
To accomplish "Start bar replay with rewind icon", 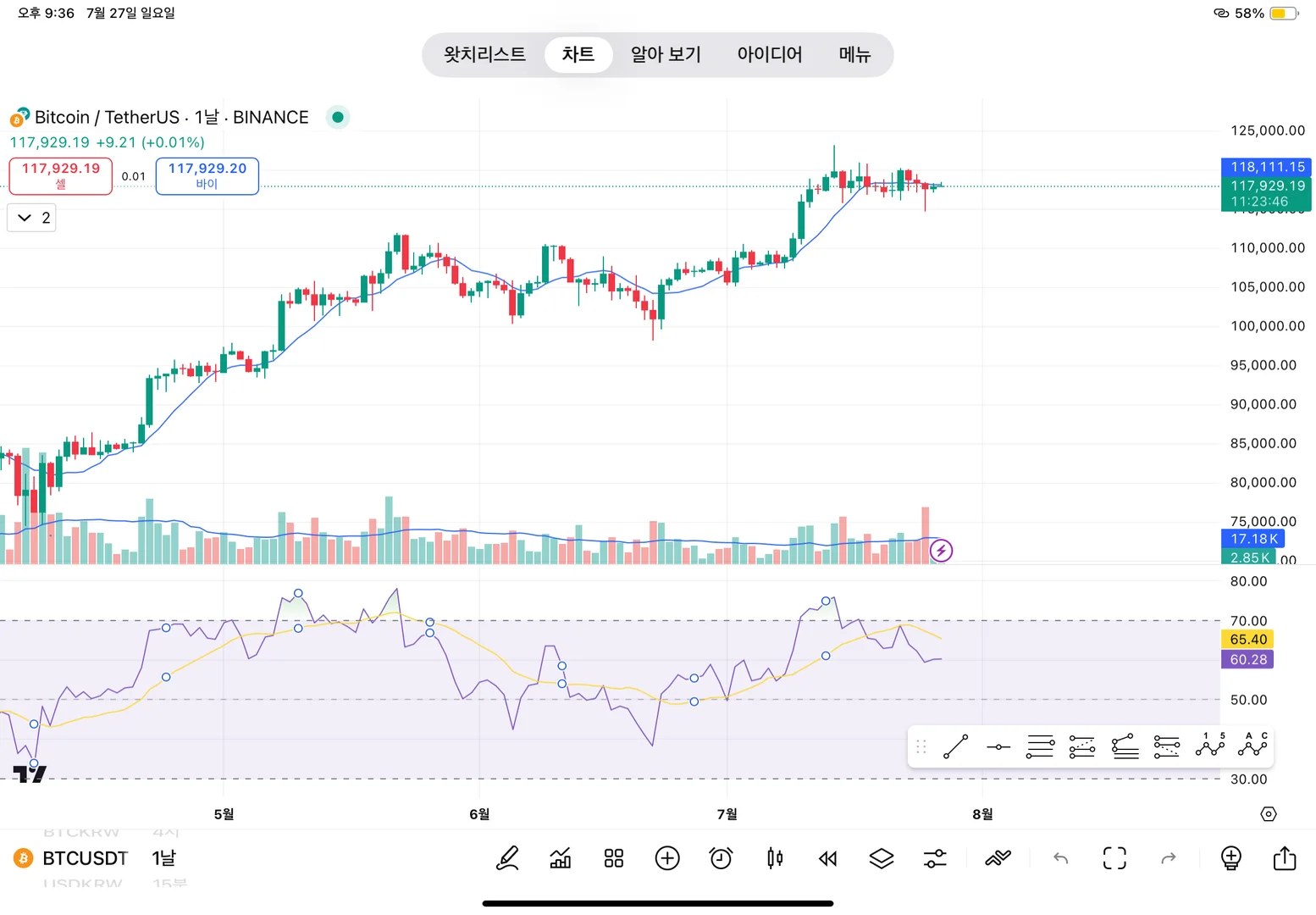I will 827,858.
